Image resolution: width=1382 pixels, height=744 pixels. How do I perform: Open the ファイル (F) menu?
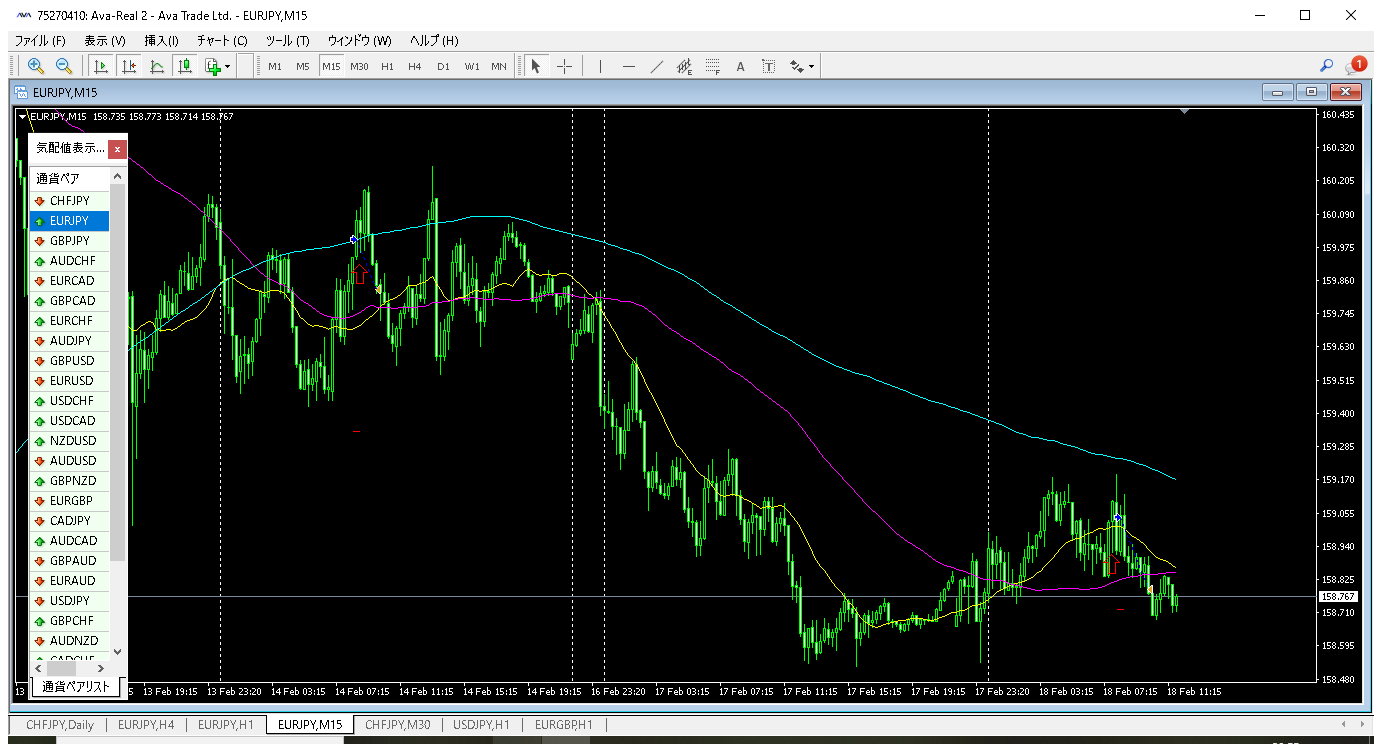click(x=40, y=41)
